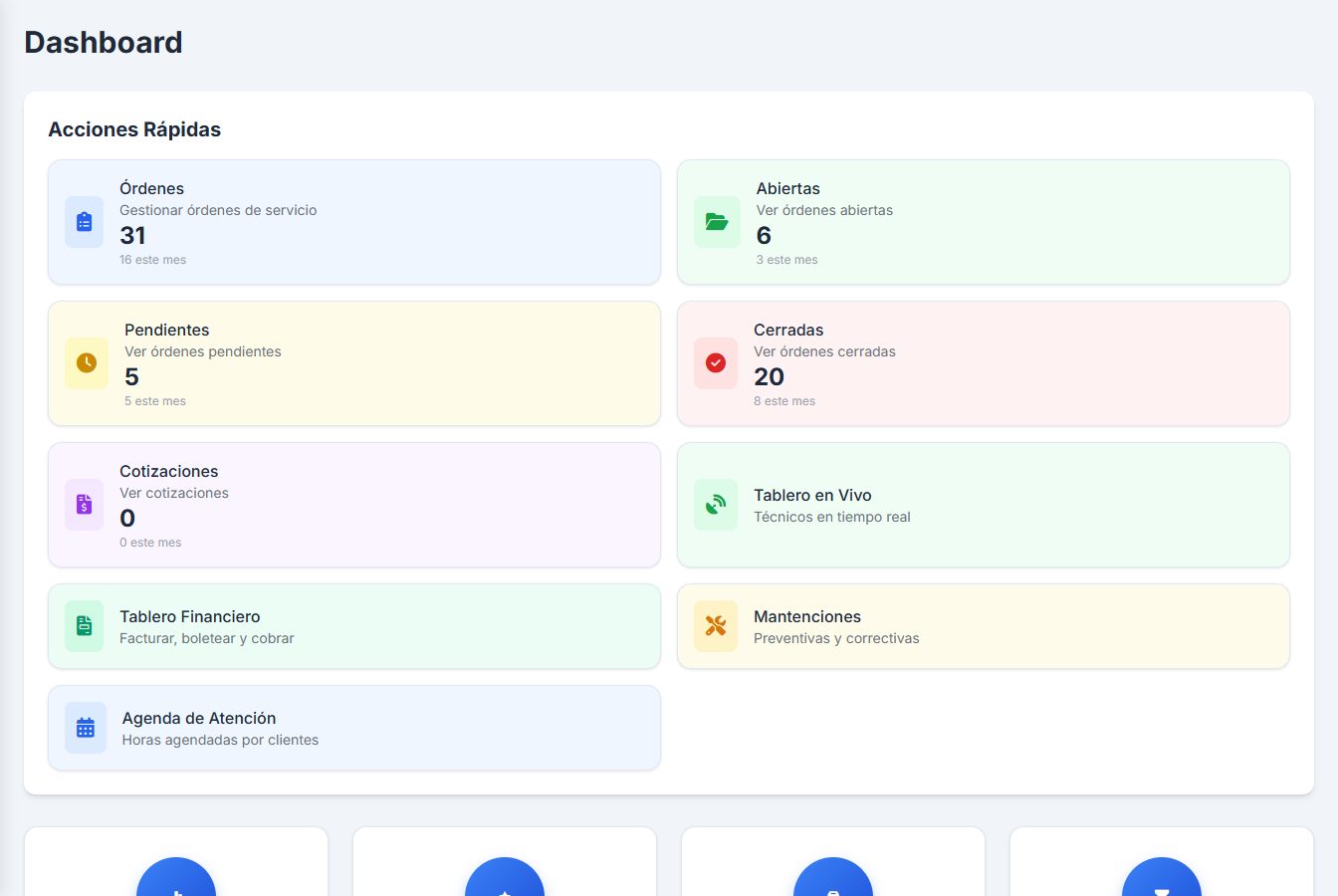The image size is (1338, 896).
Task: Select the Cotizaciones card title
Action: pos(169,471)
